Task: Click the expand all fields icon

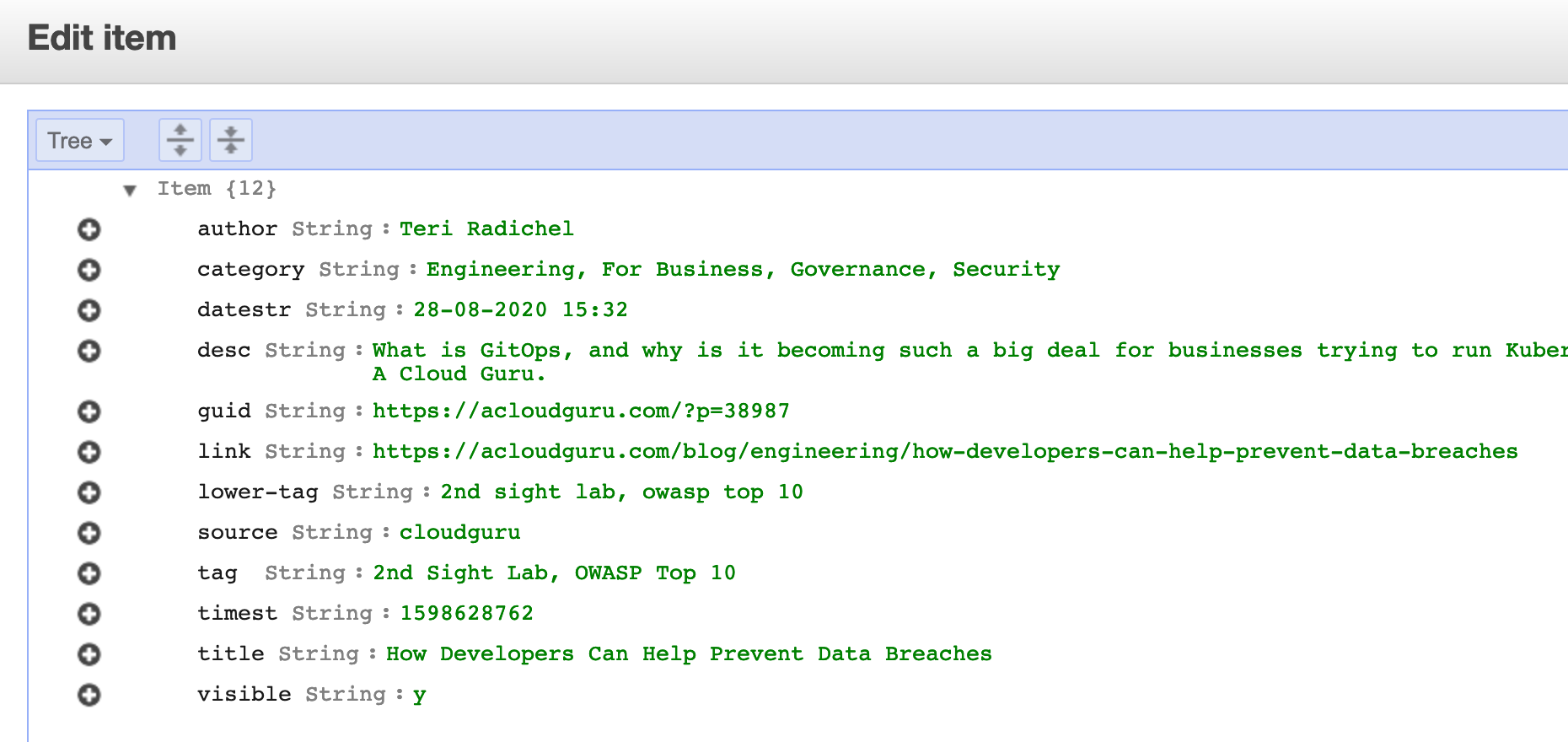Action: (180, 140)
